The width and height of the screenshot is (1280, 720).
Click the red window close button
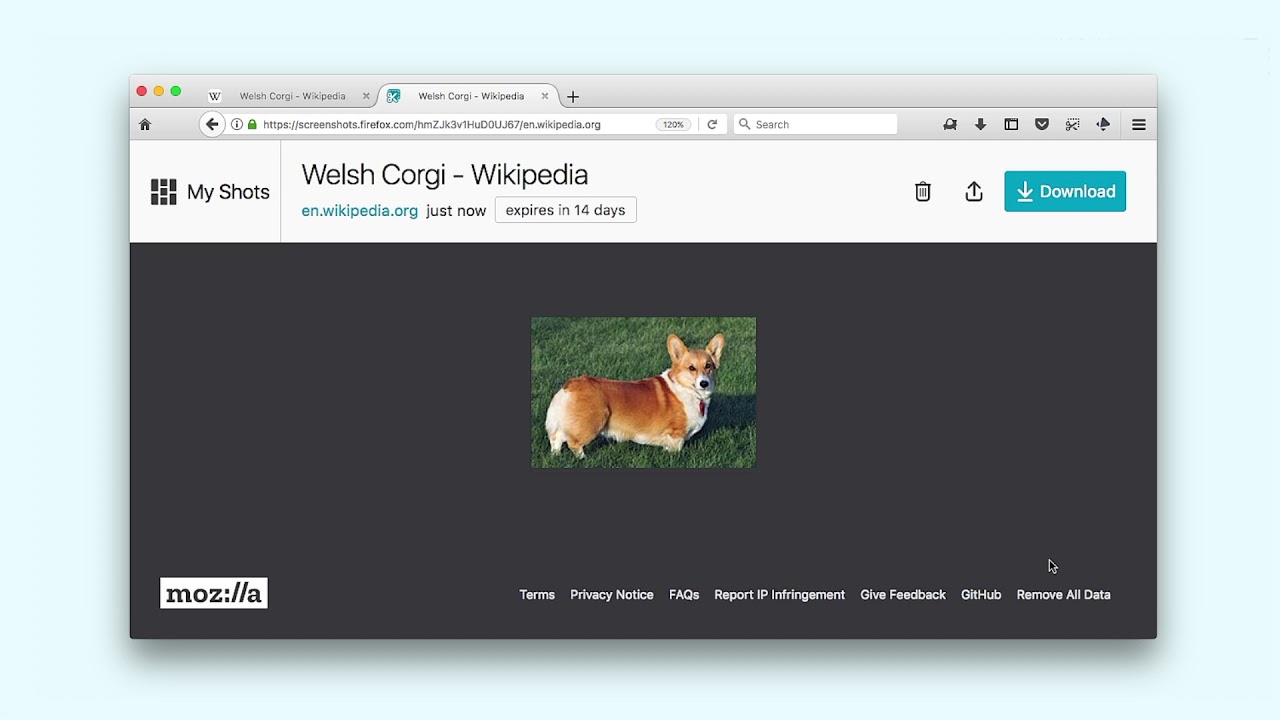click(x=142, y=91)
